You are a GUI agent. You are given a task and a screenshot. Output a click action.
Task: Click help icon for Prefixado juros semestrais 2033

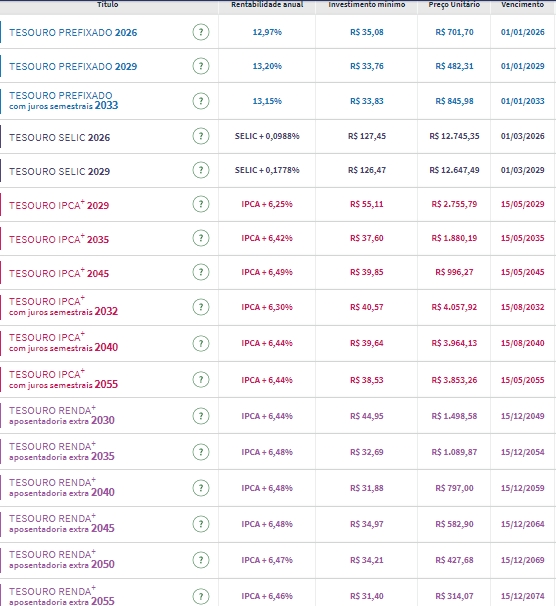tap(201, 101)
